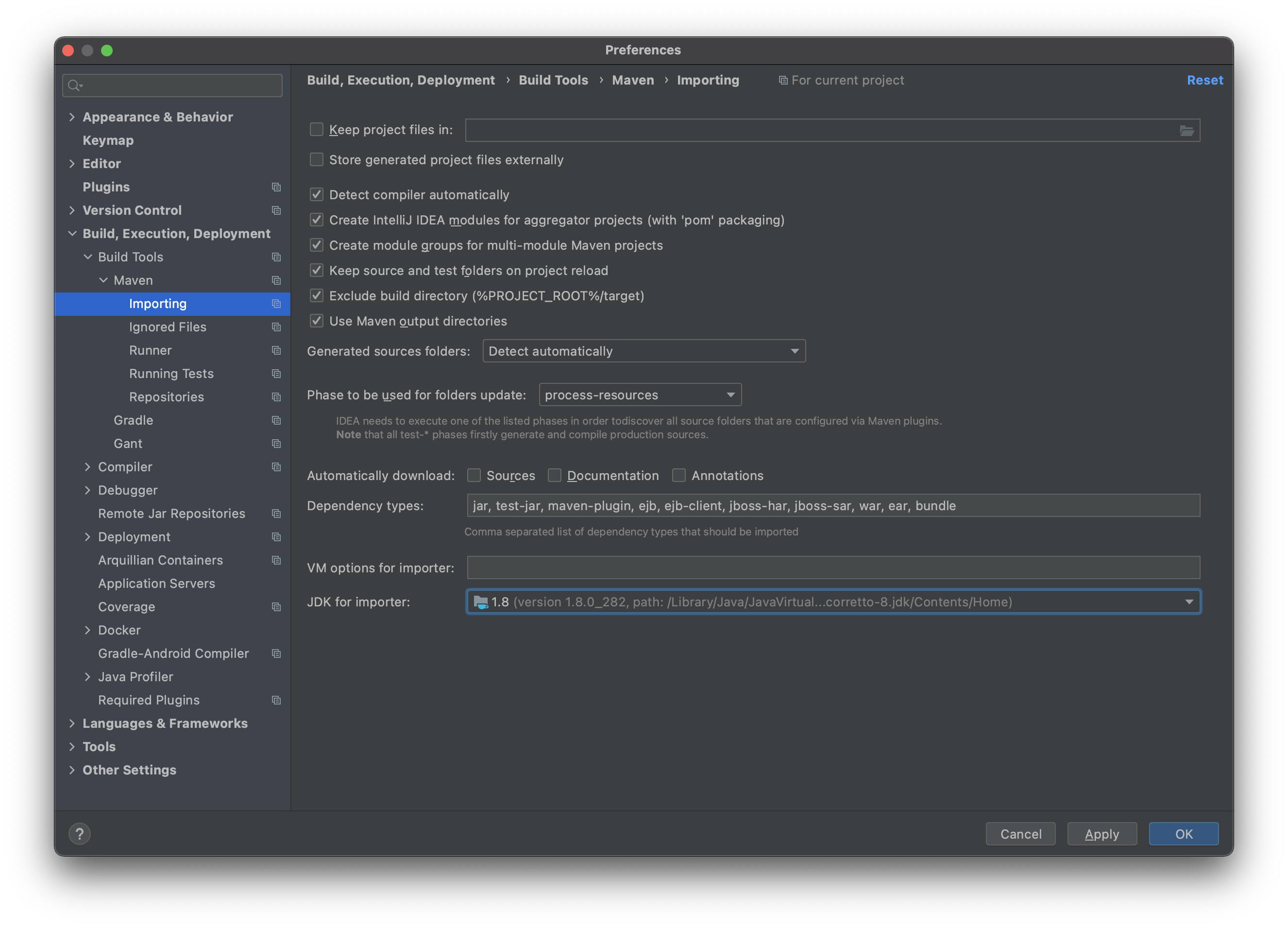Open the JDK for importer dropdown

pos(1188,602)
